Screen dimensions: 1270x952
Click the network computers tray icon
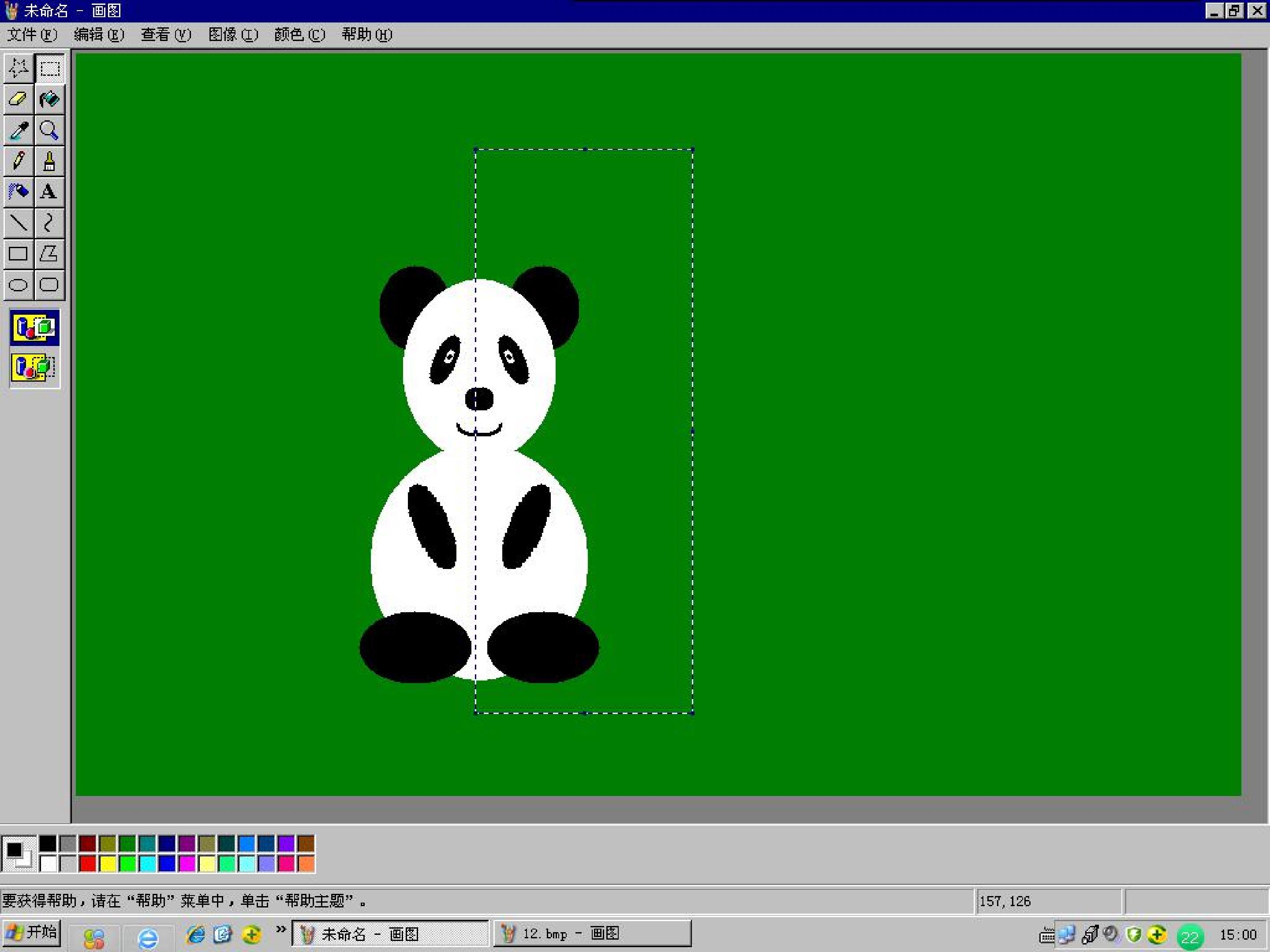pyautogui.click(x=1067, y=935)
